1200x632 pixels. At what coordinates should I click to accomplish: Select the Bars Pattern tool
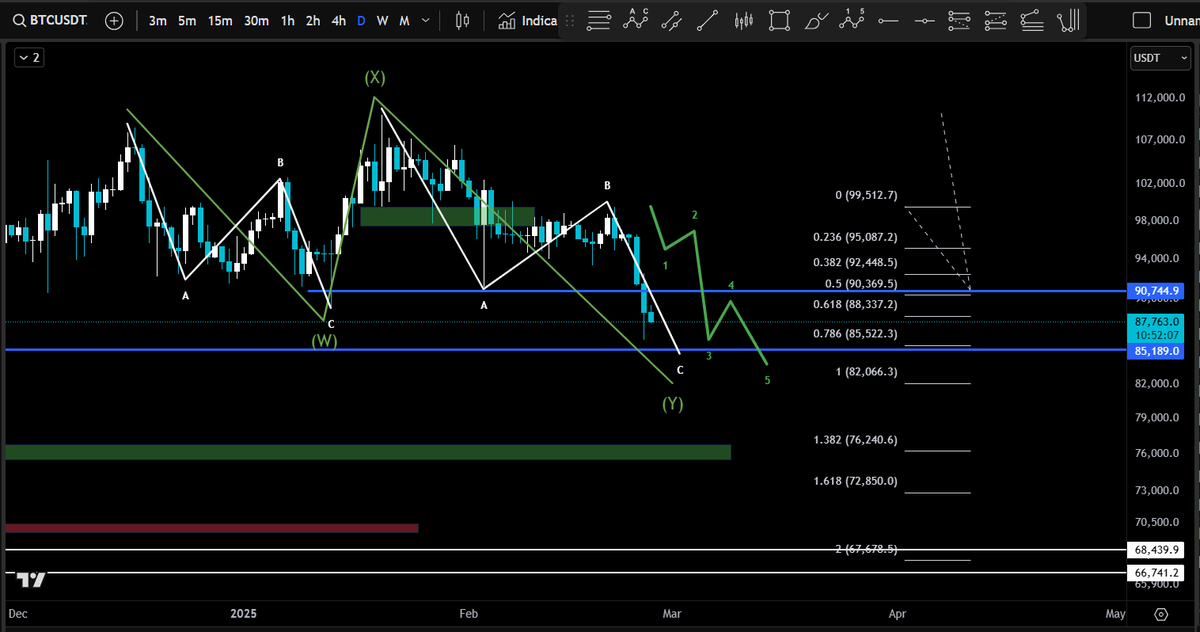point(744,20)
